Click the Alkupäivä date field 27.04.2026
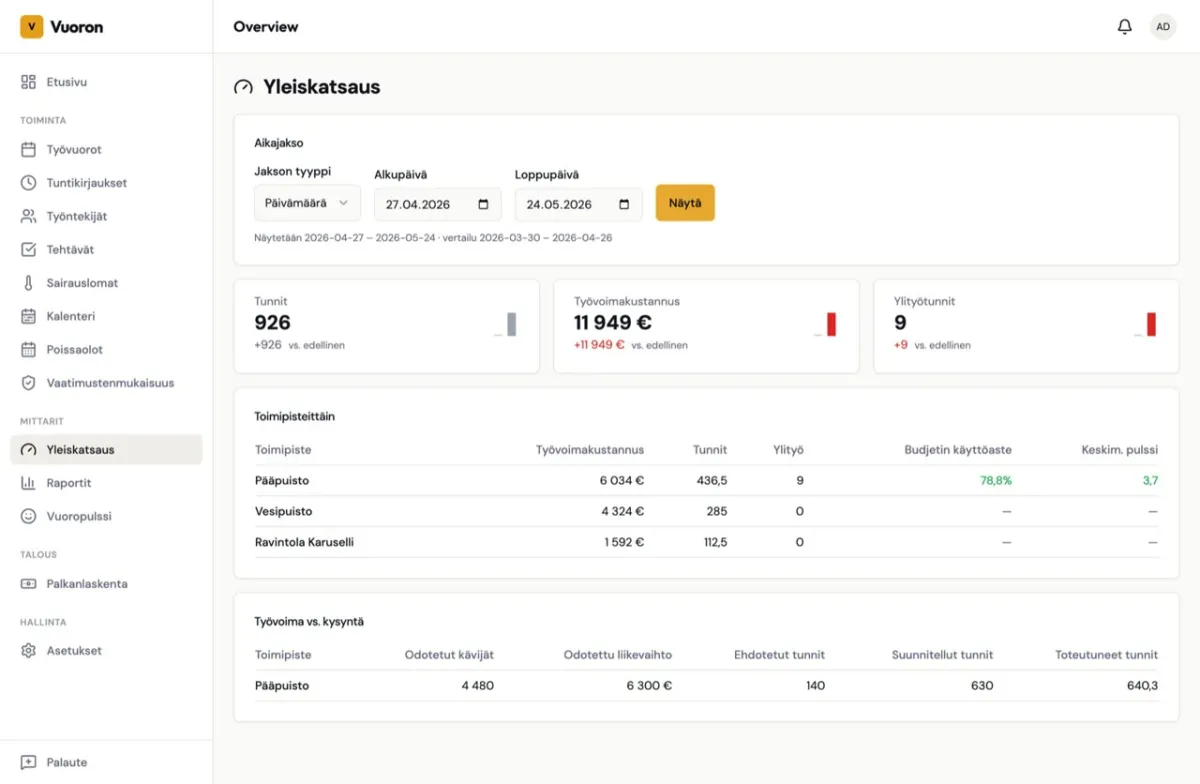 click(x=438, y=204)
